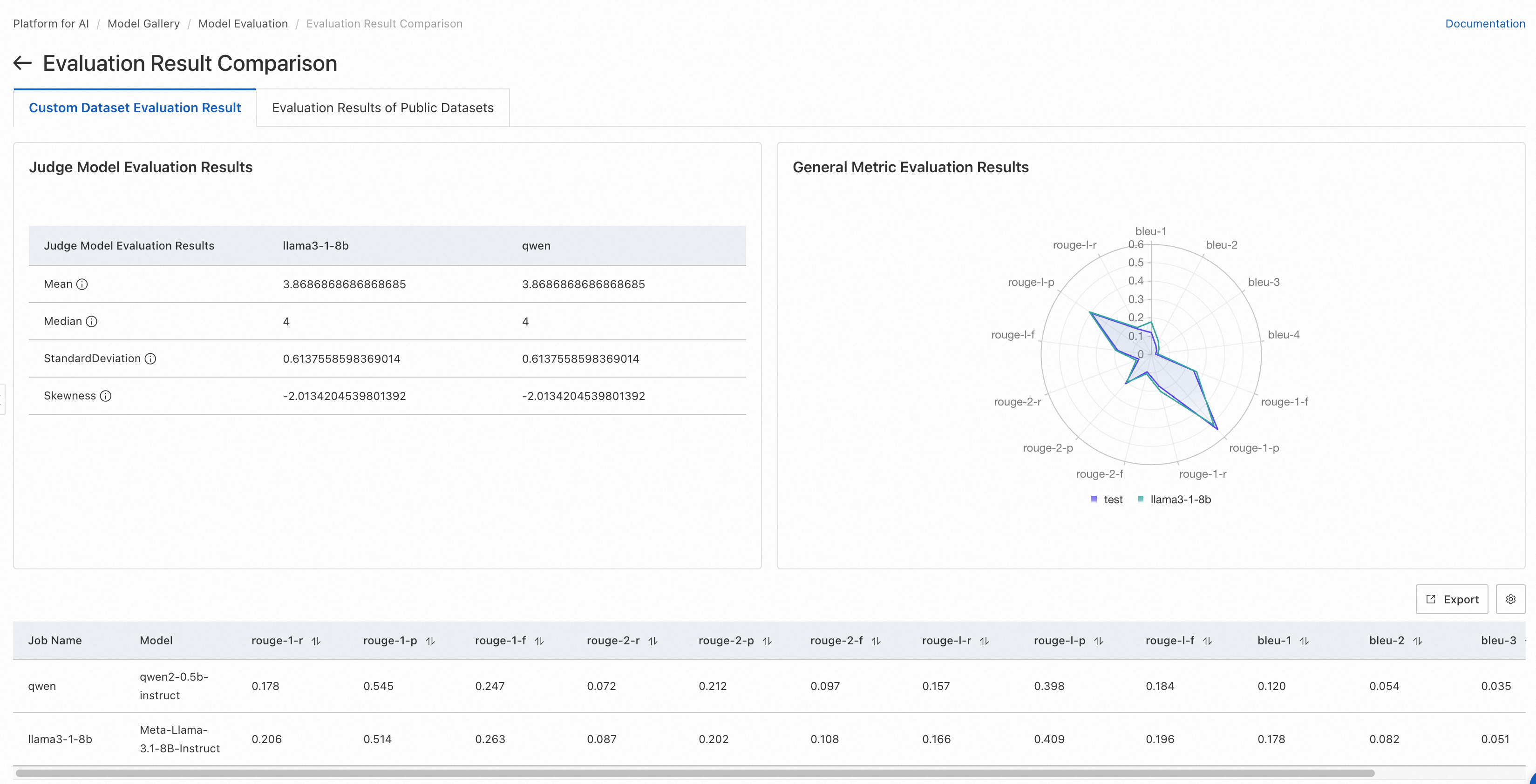Image resolution: width=1536 pixels, height=784 pixels.
Task: Click the bleu-1 value 0.178 for llama3-1-8b
Action: (1271, 739)
